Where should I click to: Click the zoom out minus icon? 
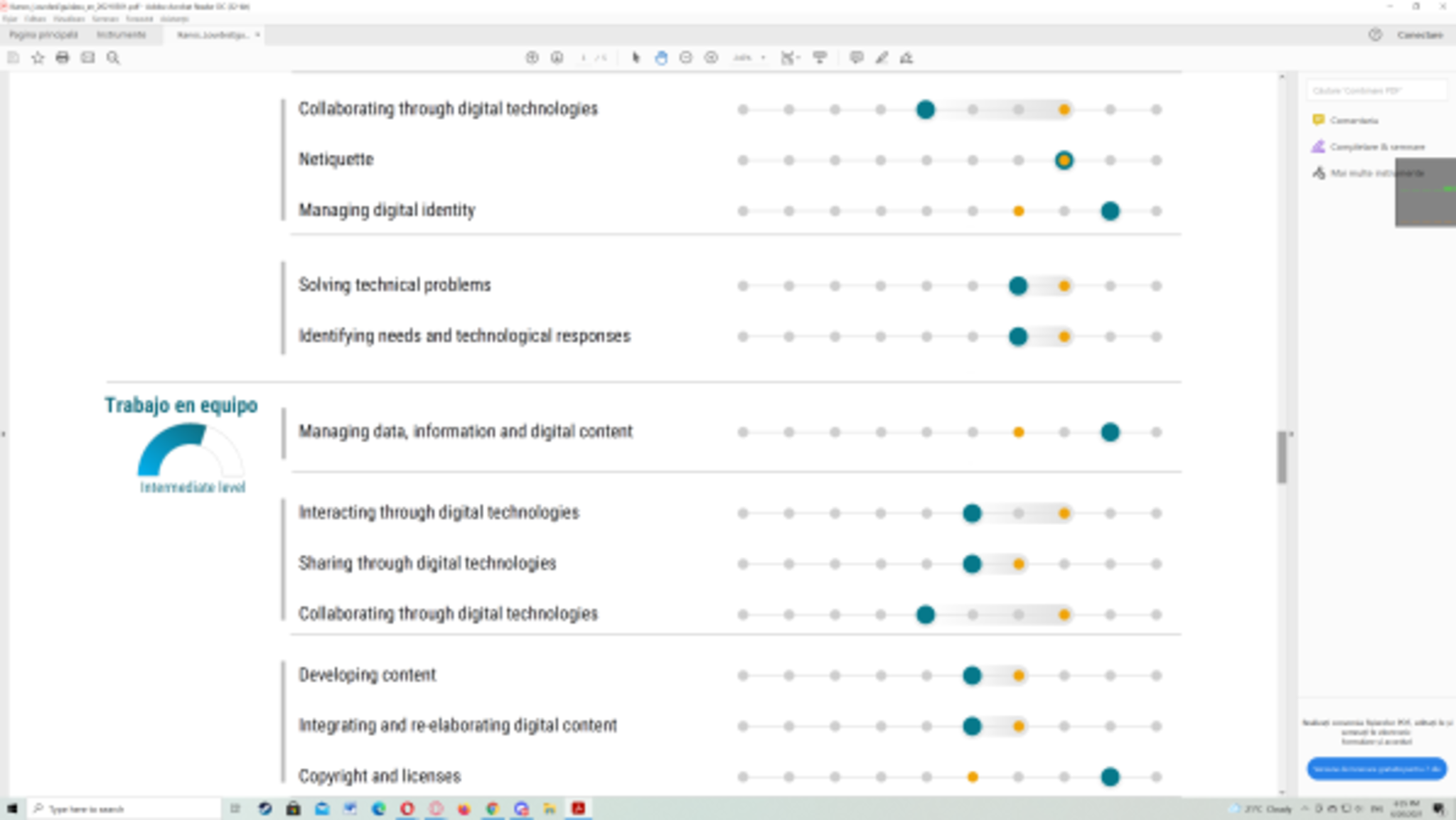(x=686, y=58)
